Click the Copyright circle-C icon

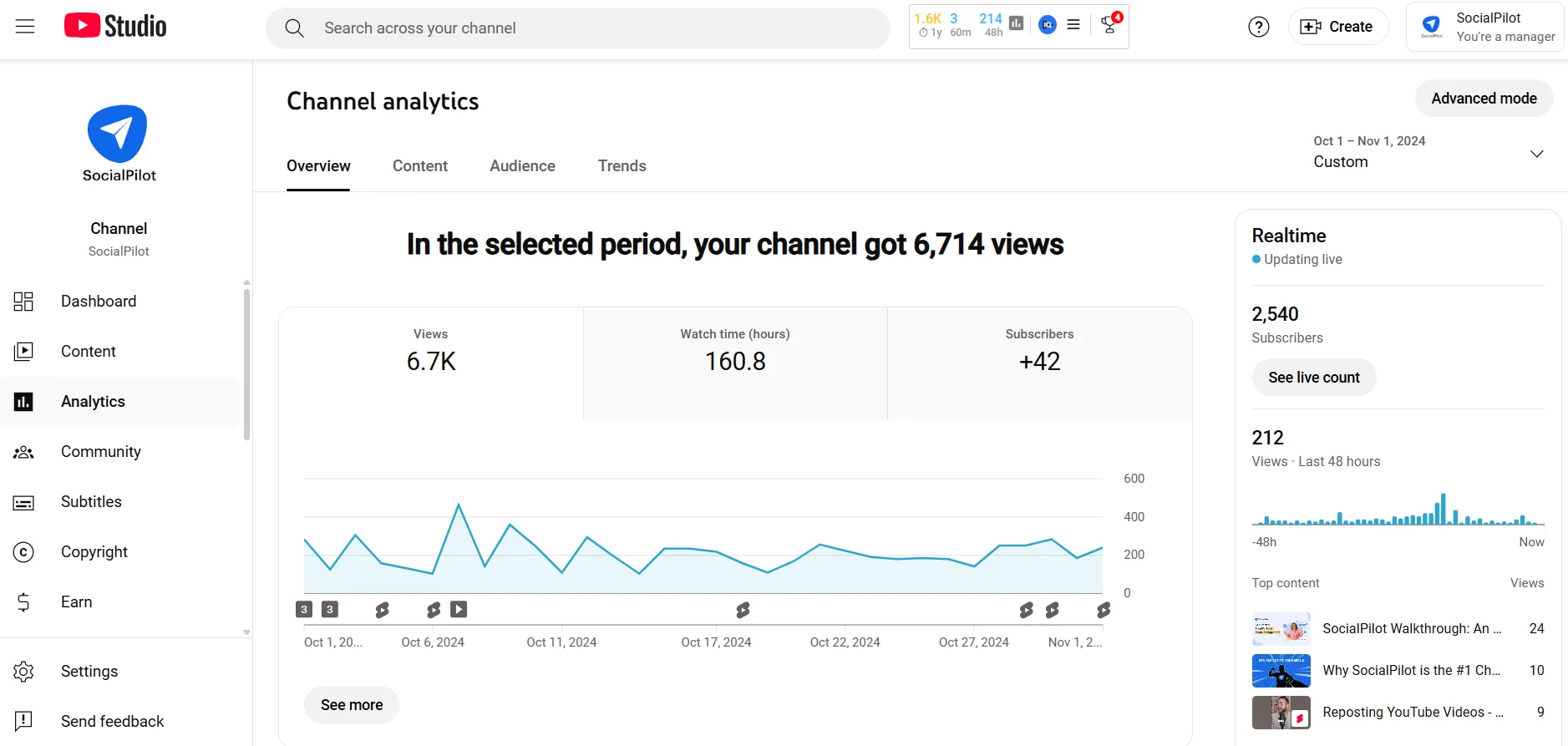click(23, 552)
